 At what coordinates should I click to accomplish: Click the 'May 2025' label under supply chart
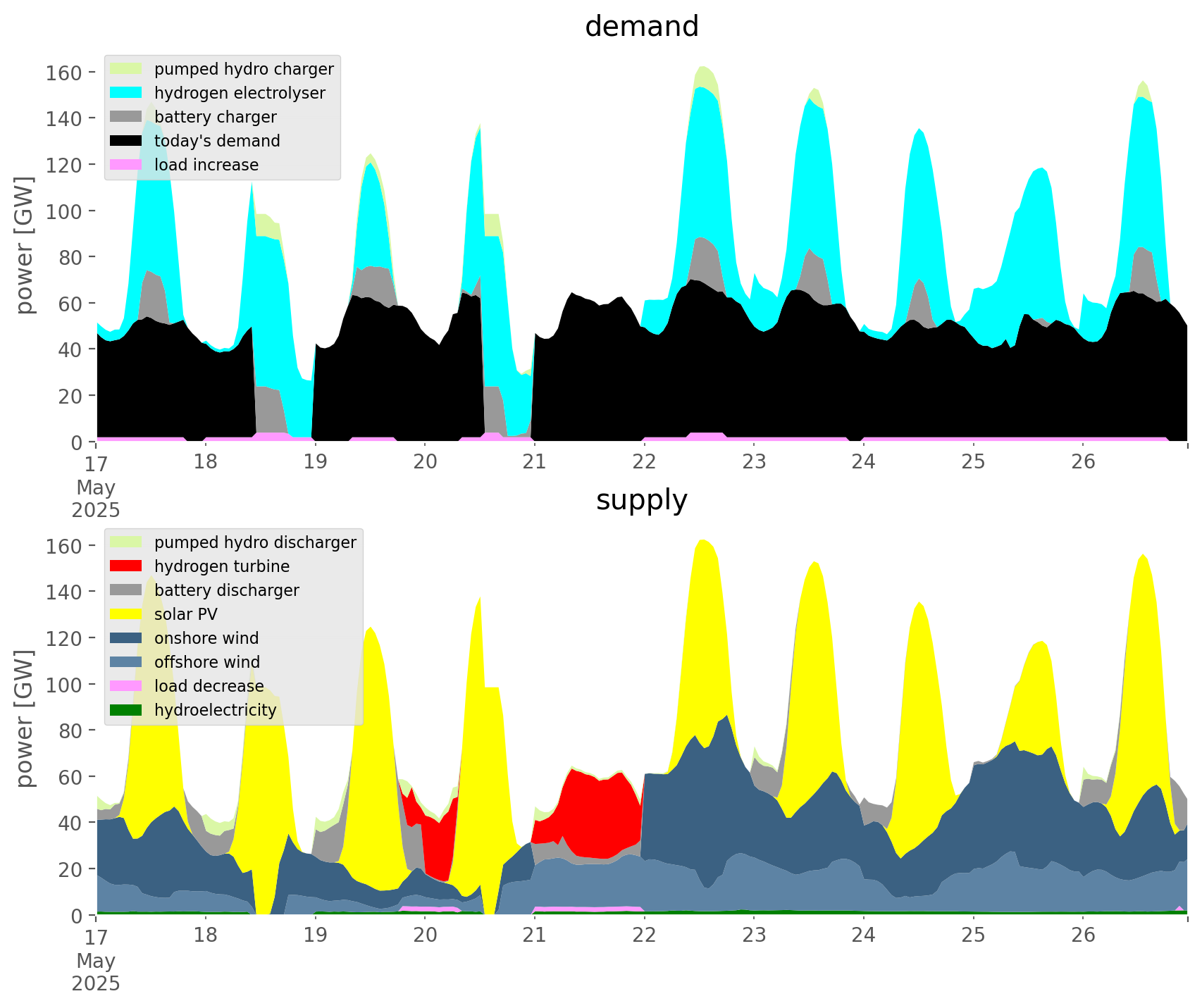tap(96, 972)
